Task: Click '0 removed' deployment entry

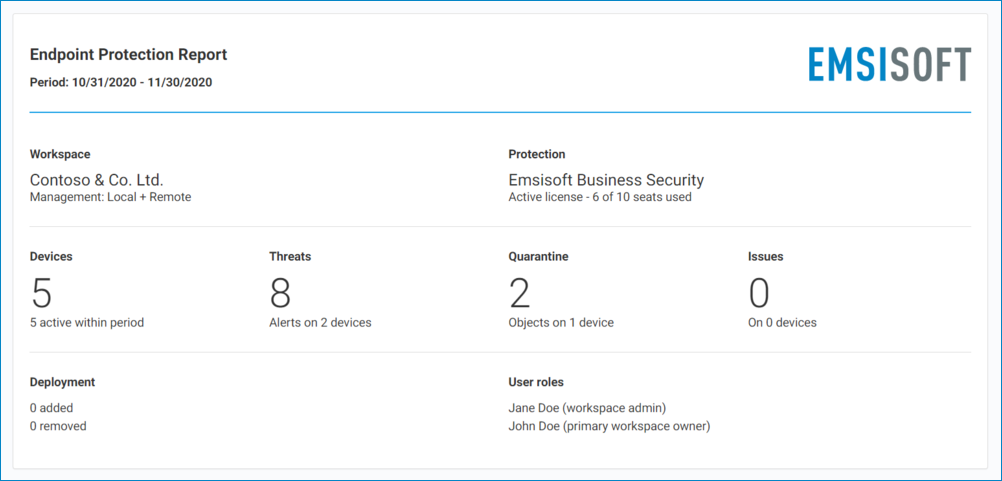Action: pyautogui.click(x=58, y=426)
